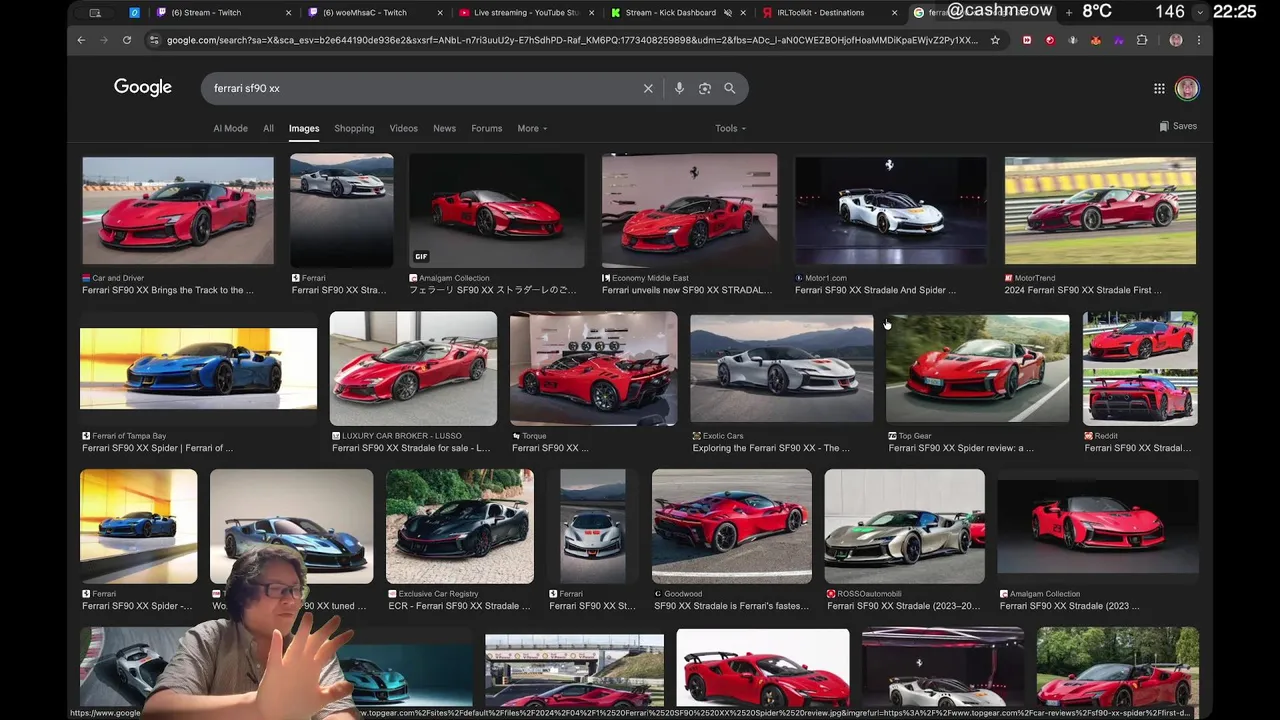The width and height of the screenshot is (1280, 720).
Task: Expand the More search filters dropdown
Action: tap(532, 128)
